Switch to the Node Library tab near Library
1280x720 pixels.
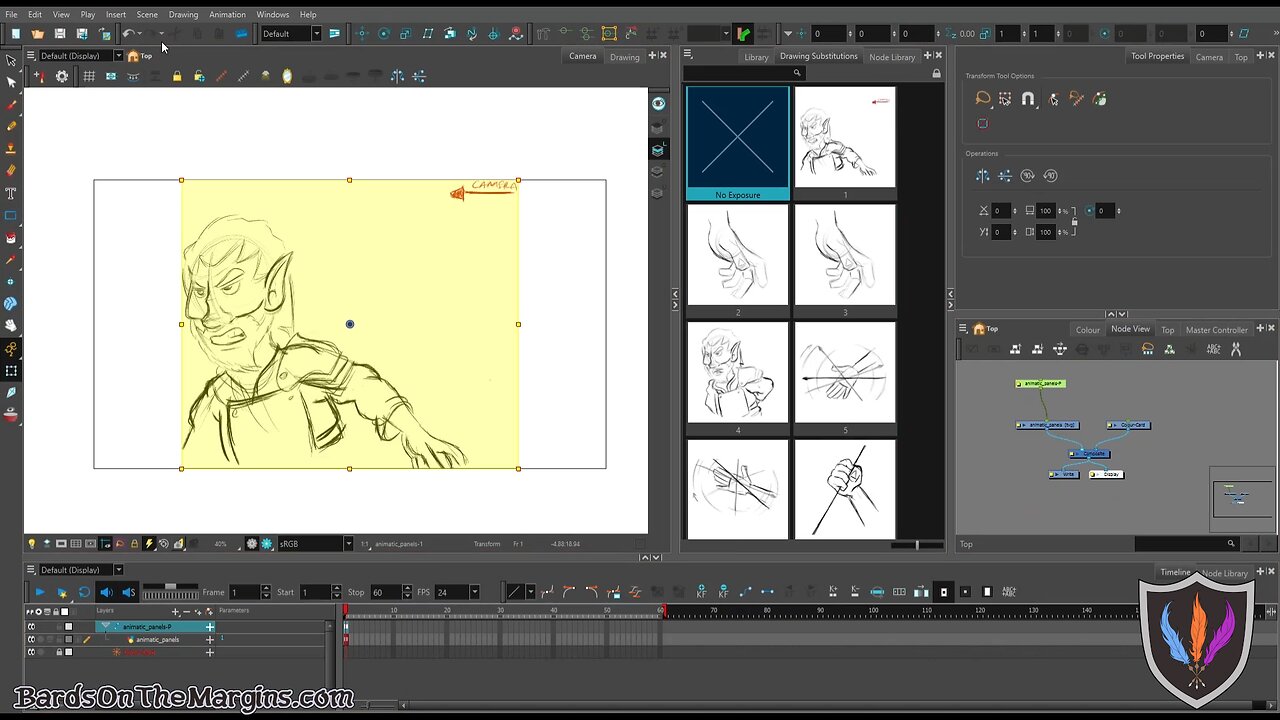pos(892,57)
